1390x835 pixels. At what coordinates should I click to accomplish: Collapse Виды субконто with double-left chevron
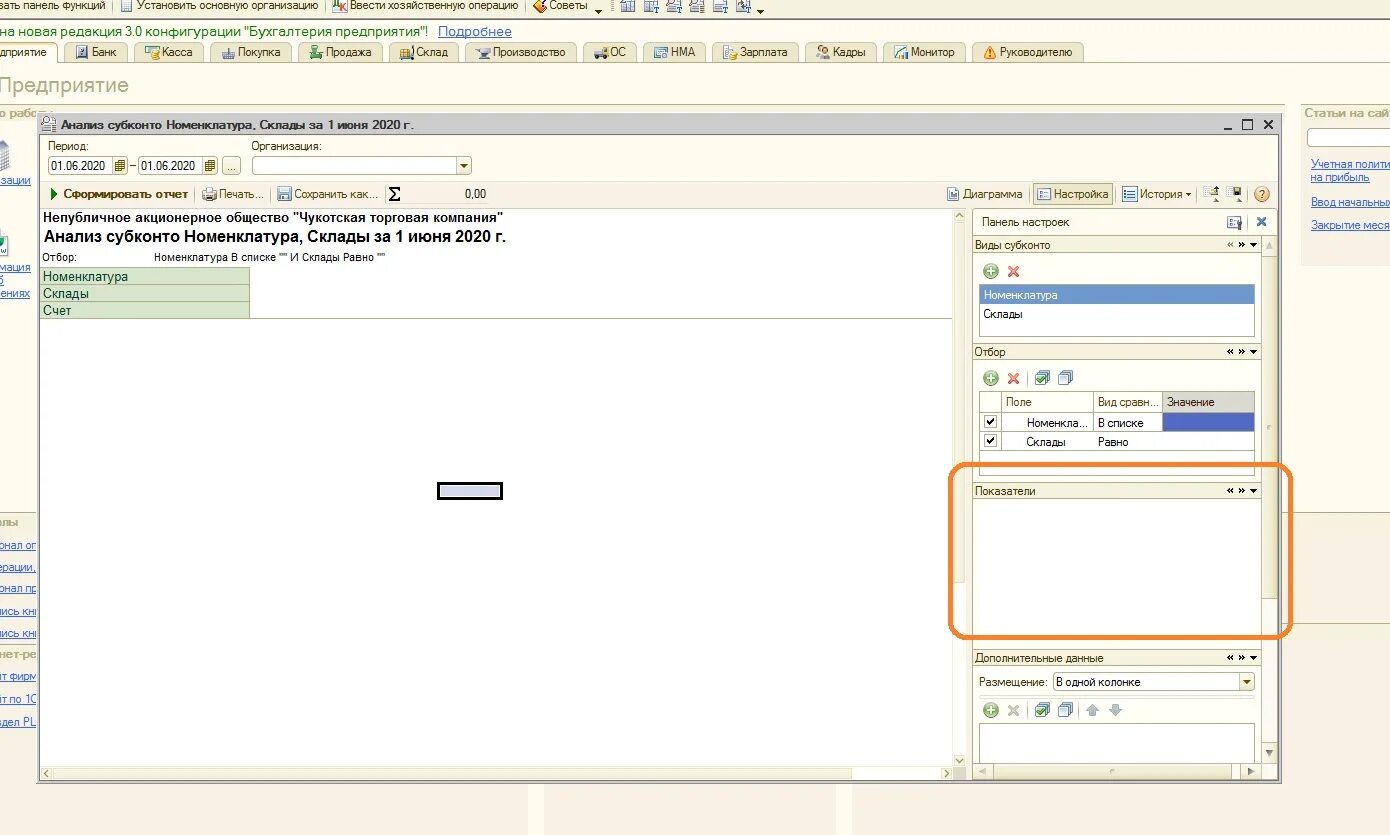(1231, 245)
